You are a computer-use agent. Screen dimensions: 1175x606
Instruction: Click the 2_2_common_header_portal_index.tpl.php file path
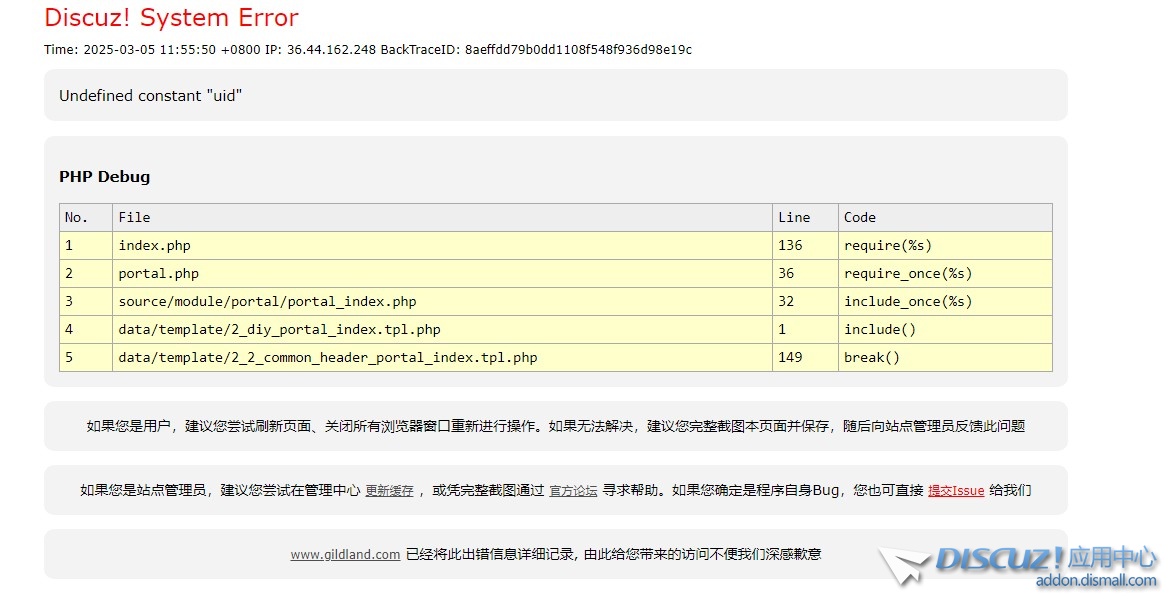coord(327,357)
